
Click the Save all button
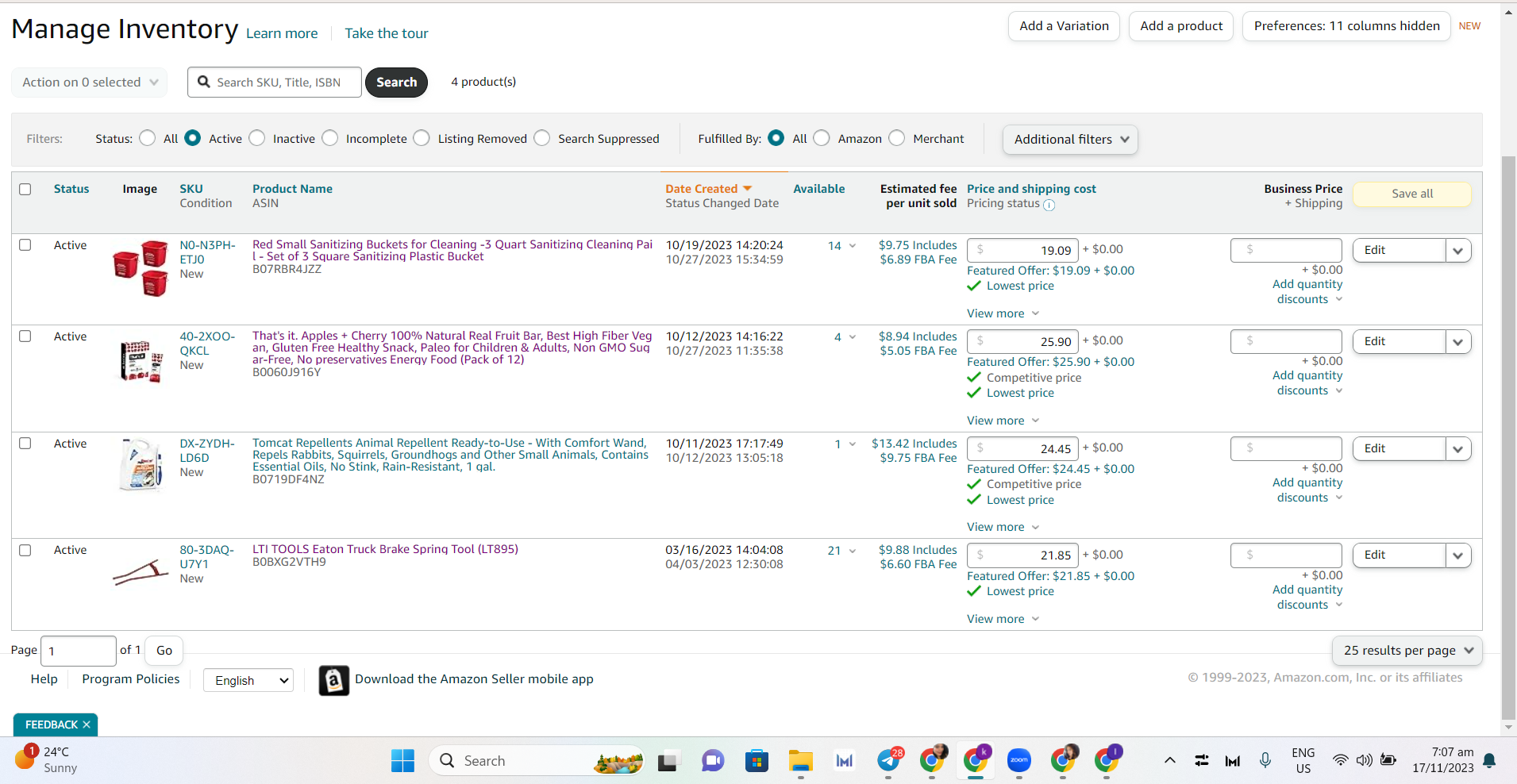coord(1412,194)
